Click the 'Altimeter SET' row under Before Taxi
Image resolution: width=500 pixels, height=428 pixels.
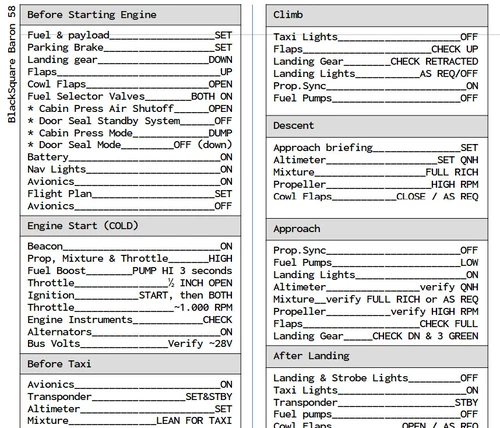[130, 409]
